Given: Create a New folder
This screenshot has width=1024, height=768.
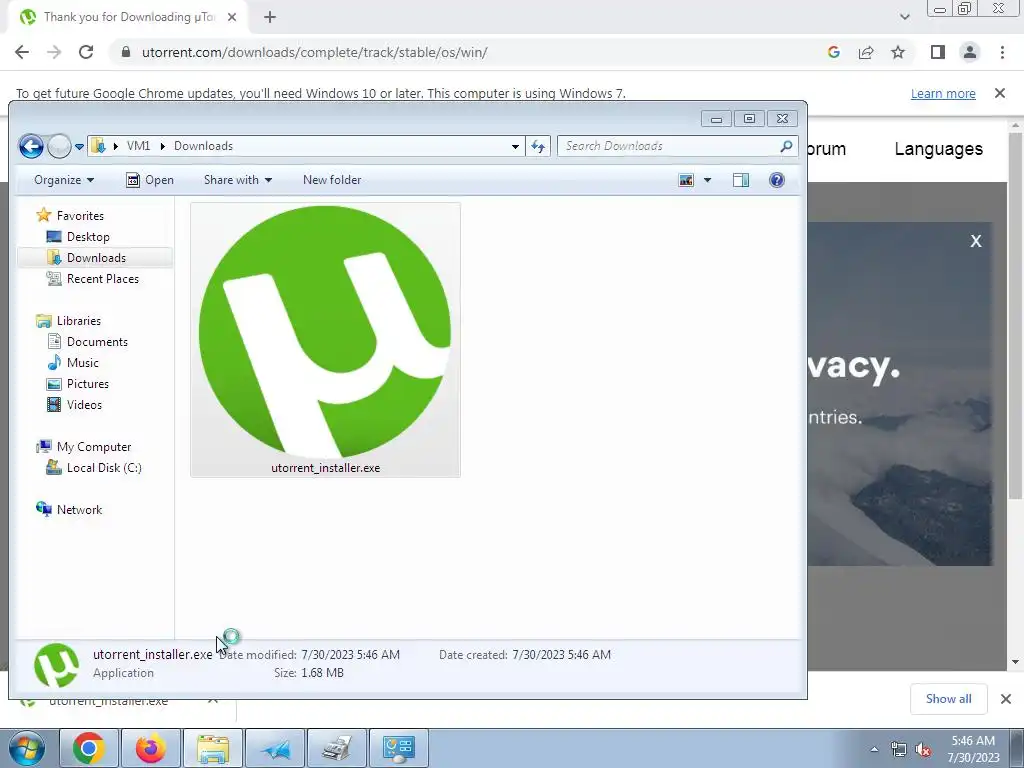Looking at the screenshot, I should click(332, 180).
